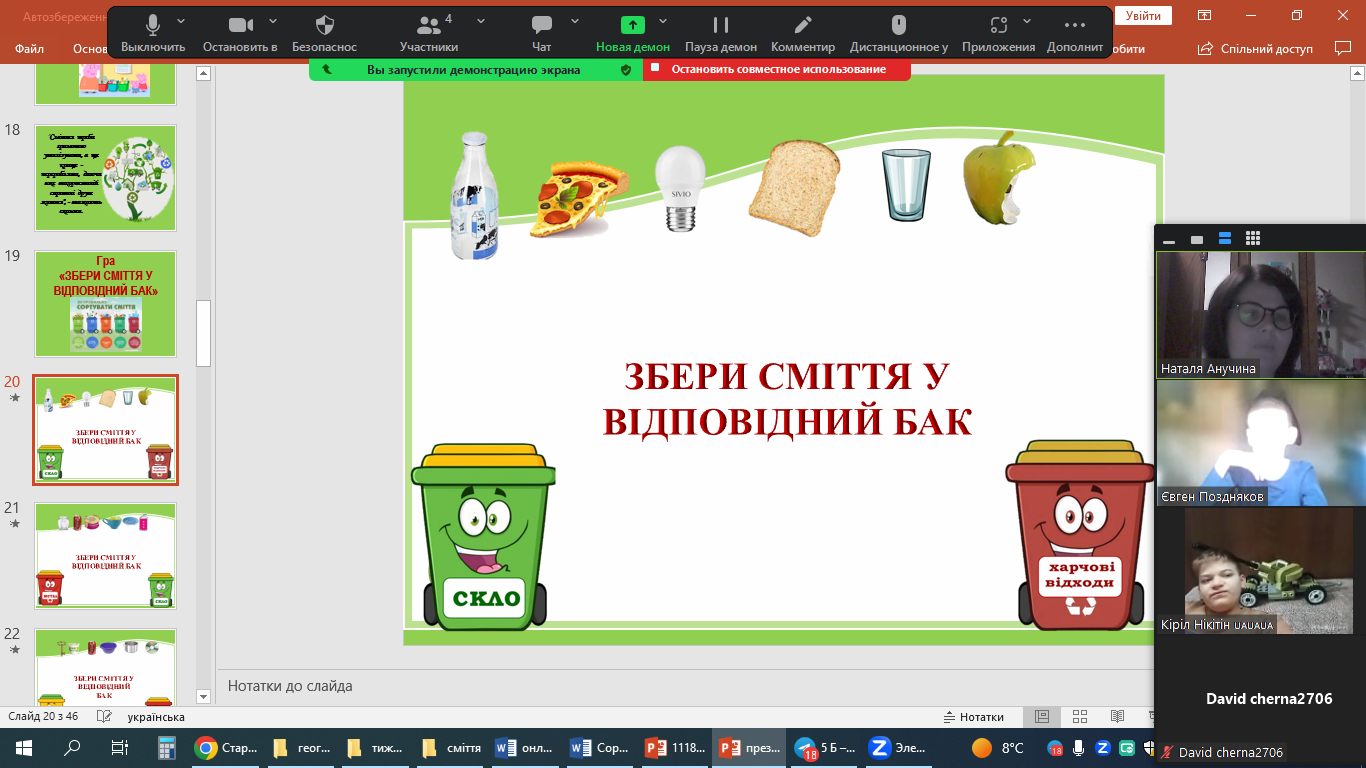The height and width of the screenshot is (768, 1366).
Task: Open the Файл menu in PowerPoint
Action: click(30, 48)
